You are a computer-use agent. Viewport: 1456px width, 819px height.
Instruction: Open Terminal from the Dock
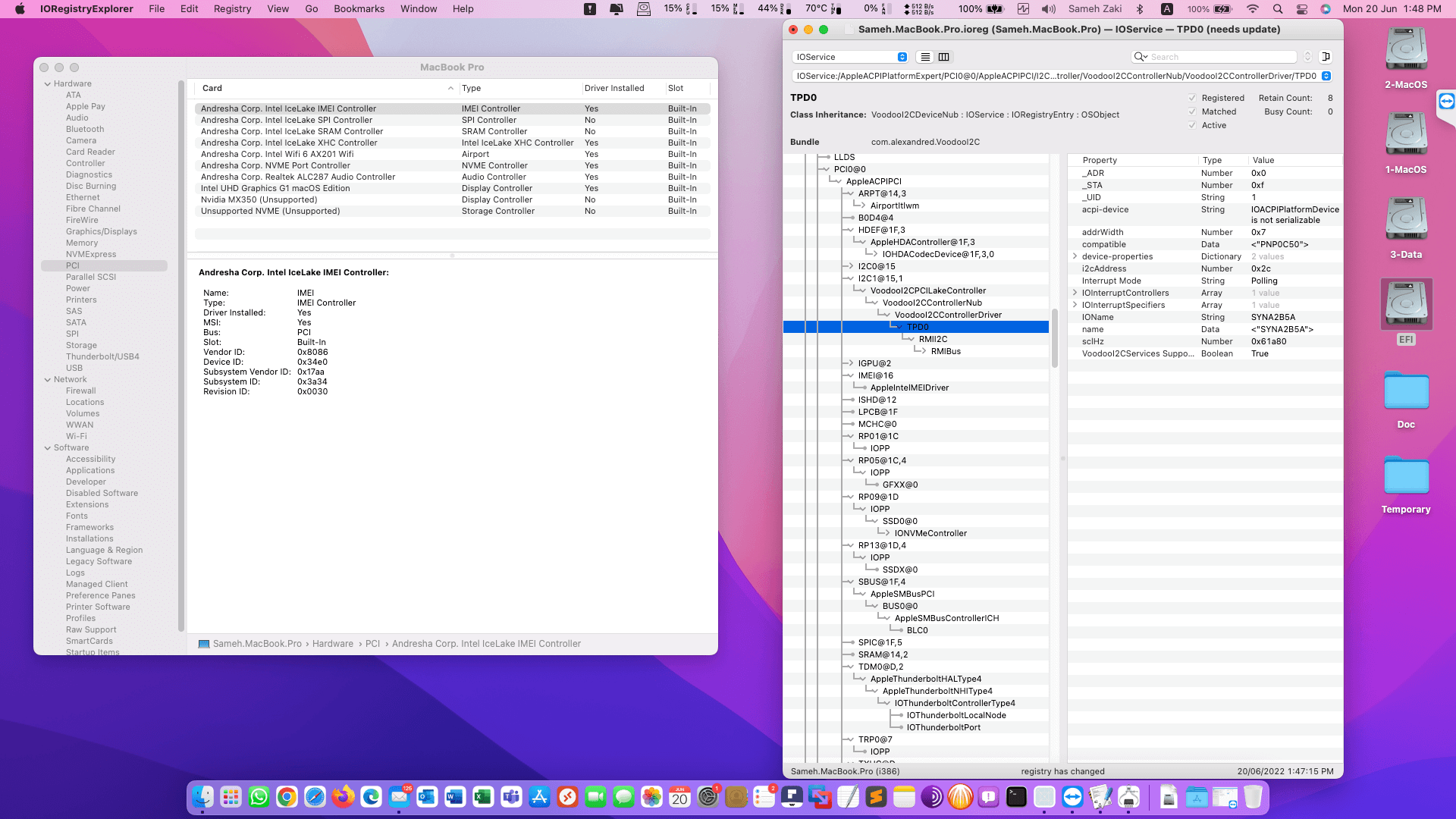pyautogui.click(x=1016, y=797)
